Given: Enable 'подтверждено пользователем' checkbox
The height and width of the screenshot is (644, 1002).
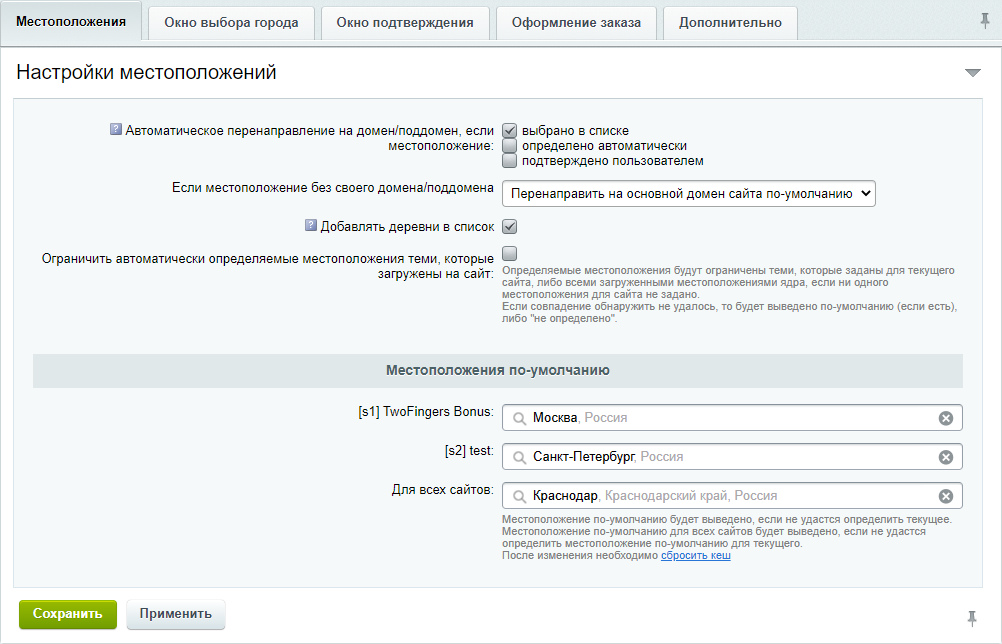Looking at the screenshot, I should 509,161.
